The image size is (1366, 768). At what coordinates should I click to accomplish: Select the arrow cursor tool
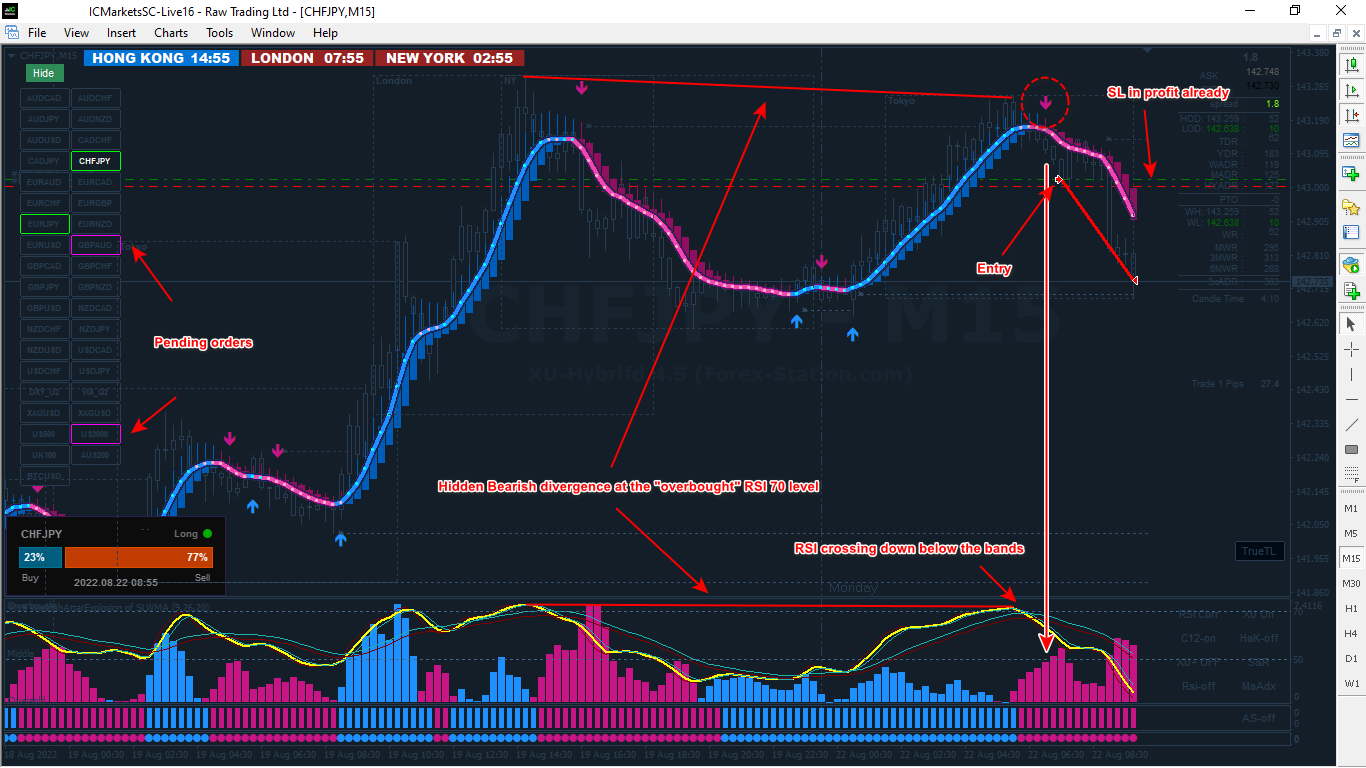tap(1352, 324)
